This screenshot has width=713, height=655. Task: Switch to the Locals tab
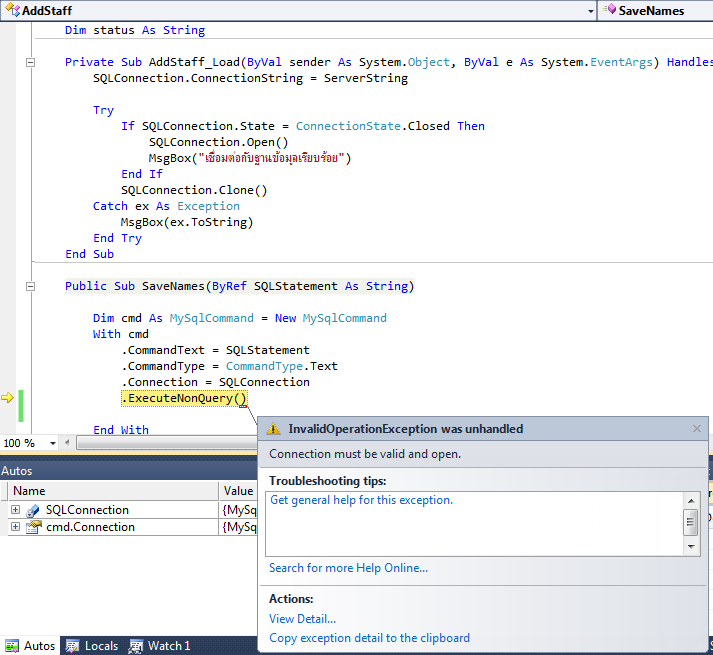(x=92, y=646)
